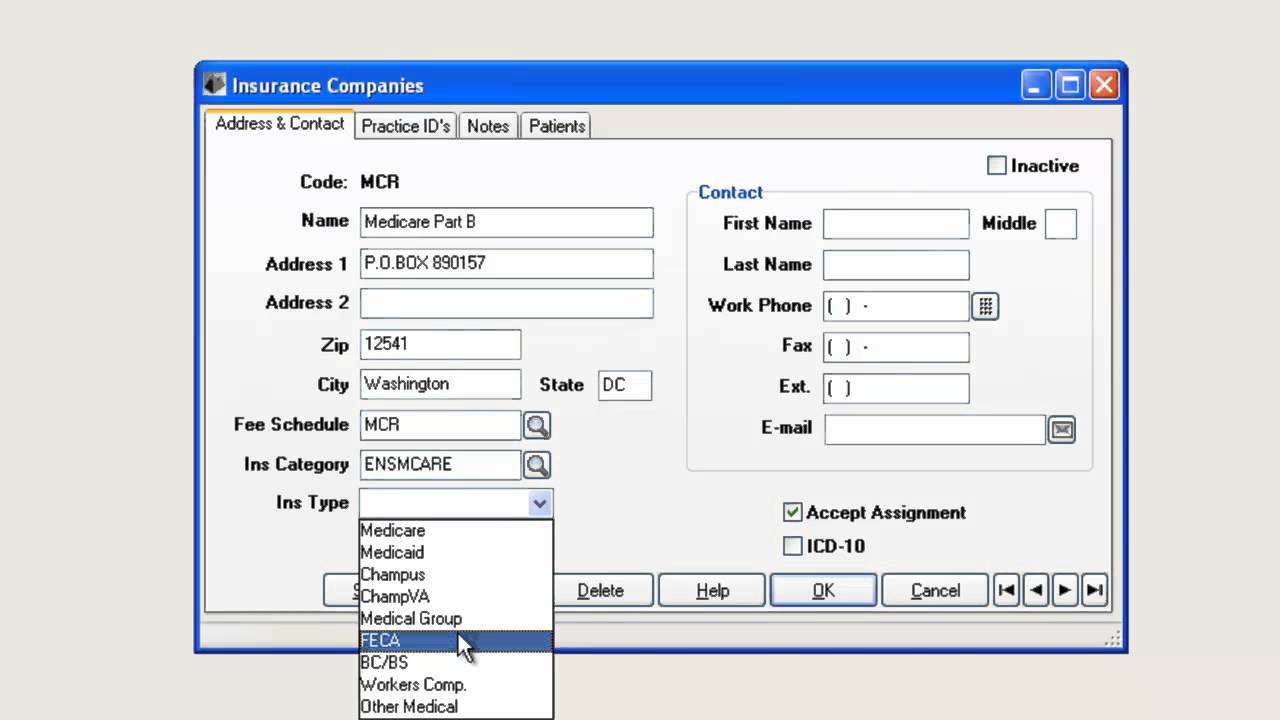Click the Insurance Companies title bar icon
The height and width of the screenshot is (720, 1280).
215,84
